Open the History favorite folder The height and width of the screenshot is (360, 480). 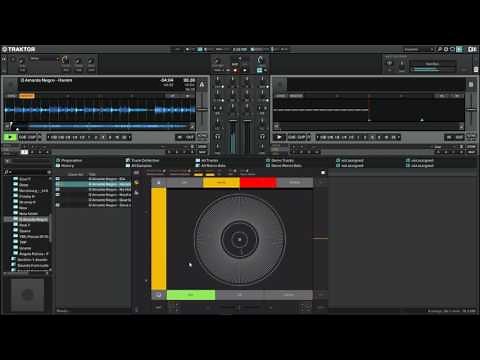(65, 165)
